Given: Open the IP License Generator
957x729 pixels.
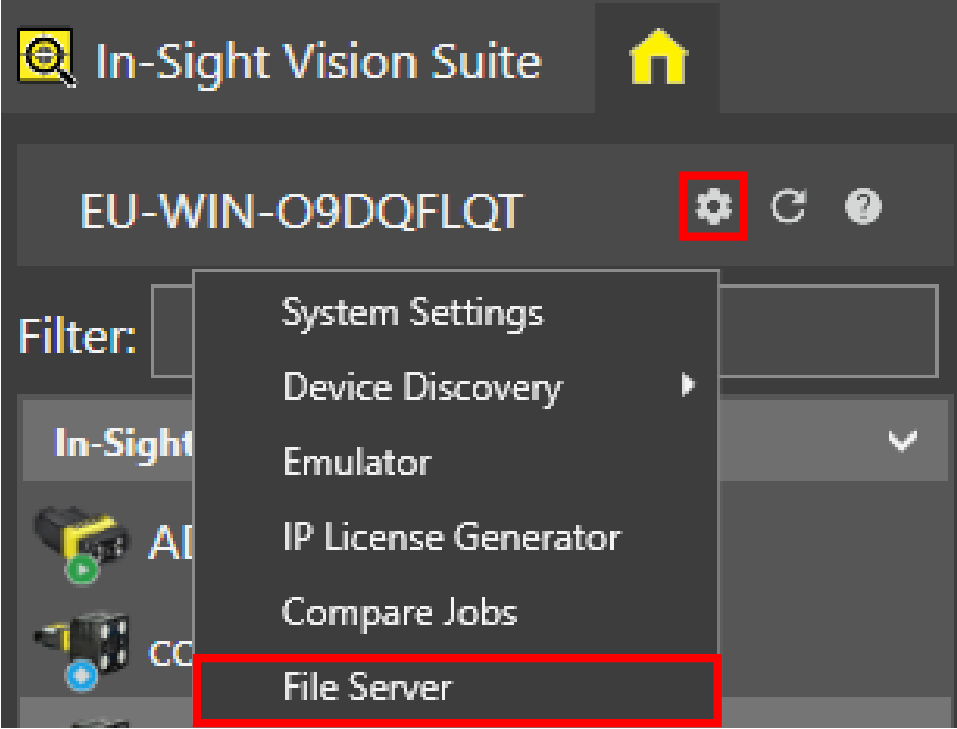Looking at the screenshot, I should tap(451, 537).
